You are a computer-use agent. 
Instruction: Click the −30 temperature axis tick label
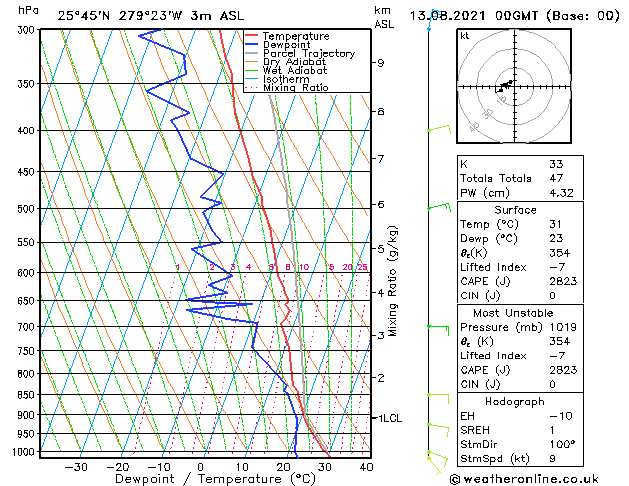76,467
